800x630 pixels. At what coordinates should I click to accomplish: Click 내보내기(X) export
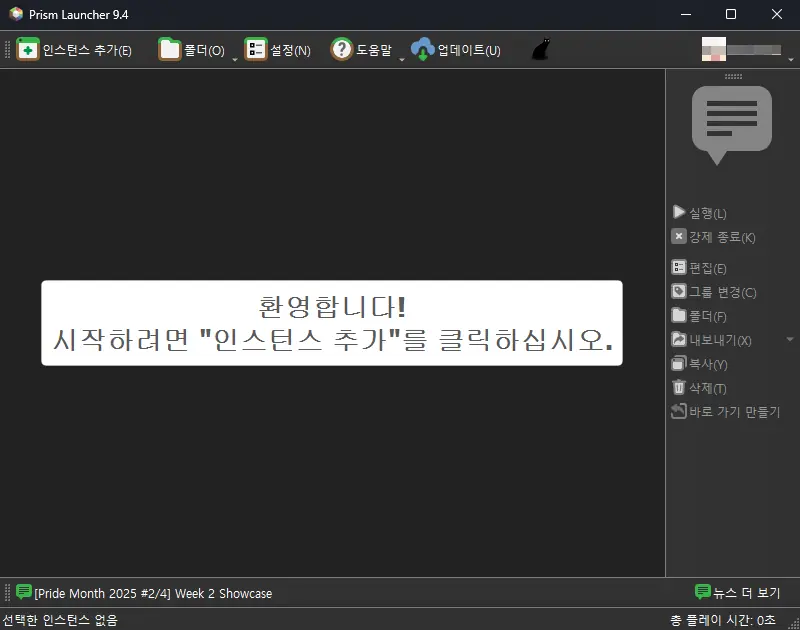coord(712,340)
